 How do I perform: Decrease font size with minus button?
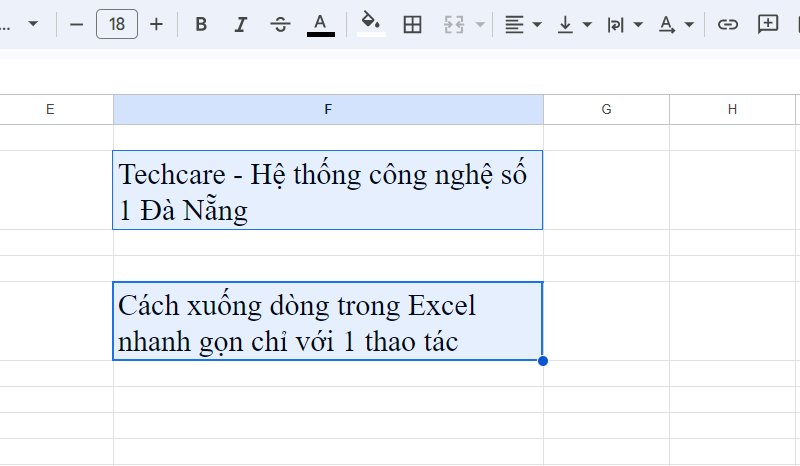(x=76, y=24)
